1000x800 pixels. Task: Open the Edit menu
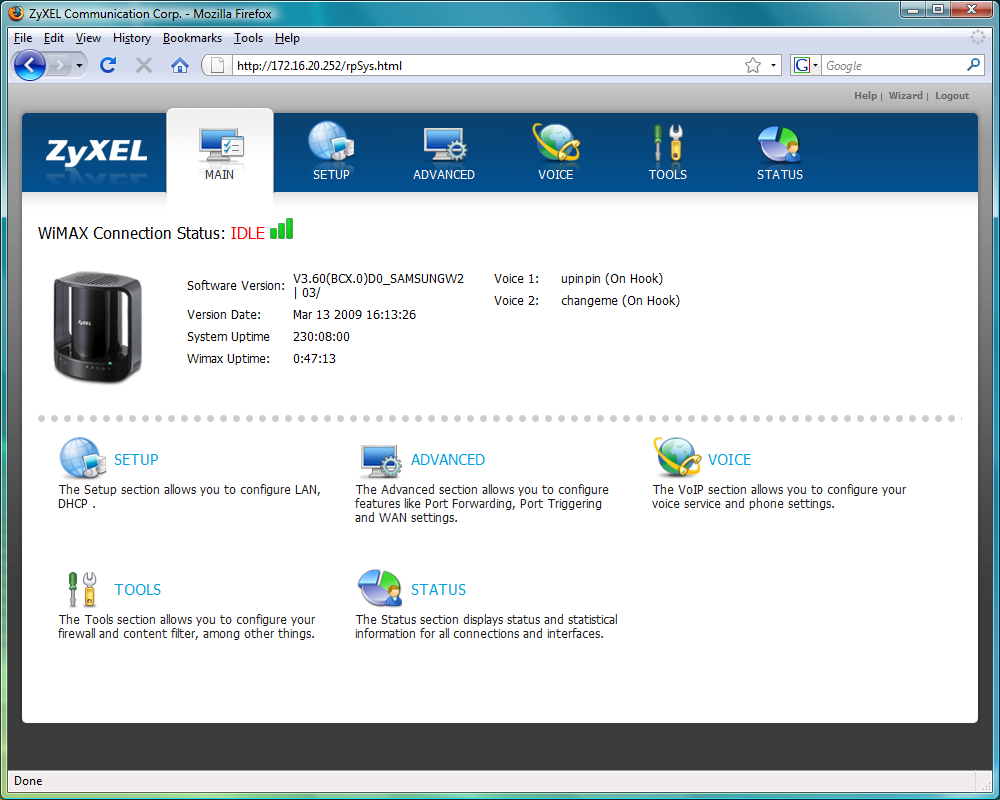(54, 38)
